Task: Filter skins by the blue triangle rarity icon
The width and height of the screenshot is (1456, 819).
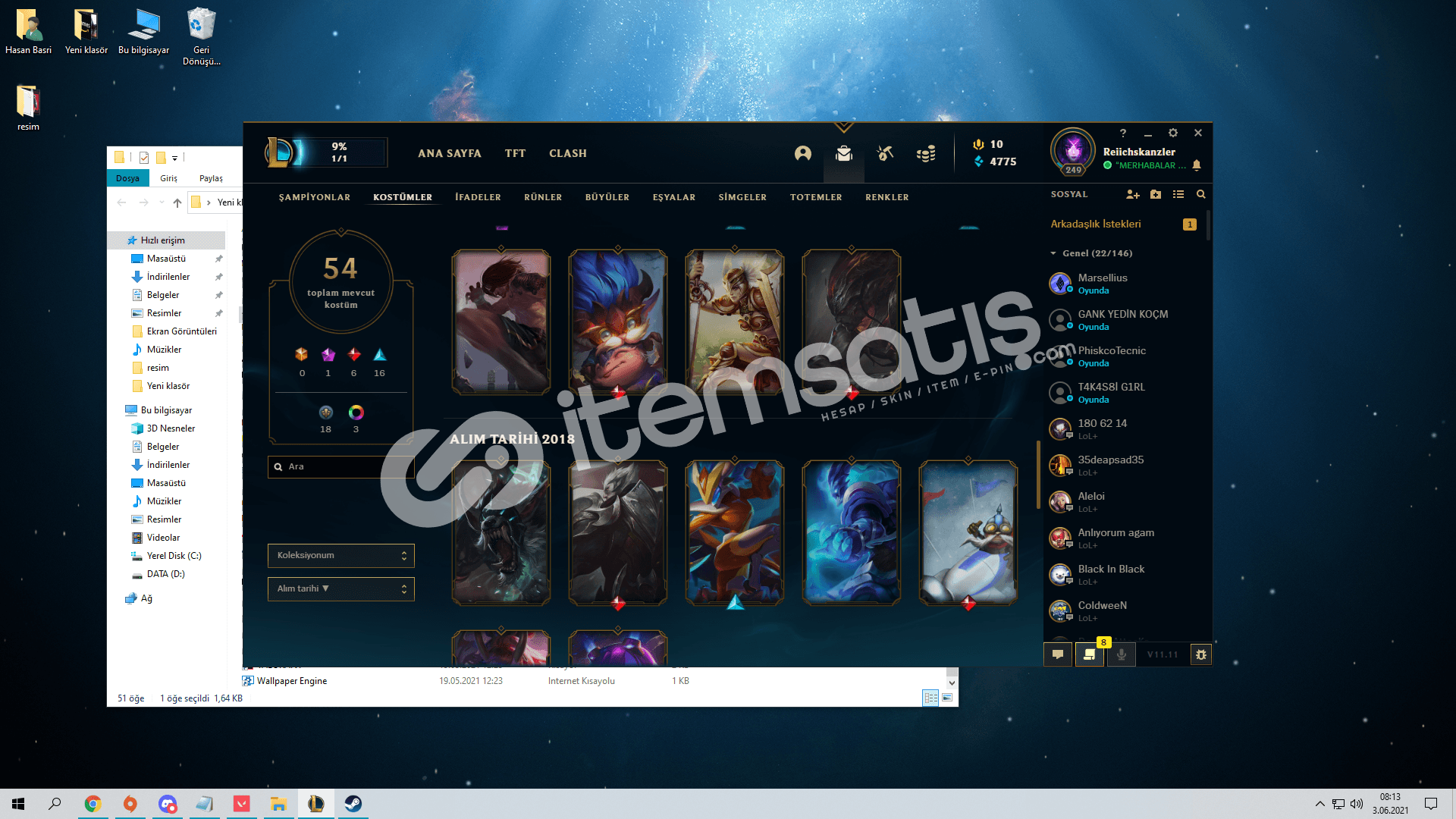Action: (380, 354)
